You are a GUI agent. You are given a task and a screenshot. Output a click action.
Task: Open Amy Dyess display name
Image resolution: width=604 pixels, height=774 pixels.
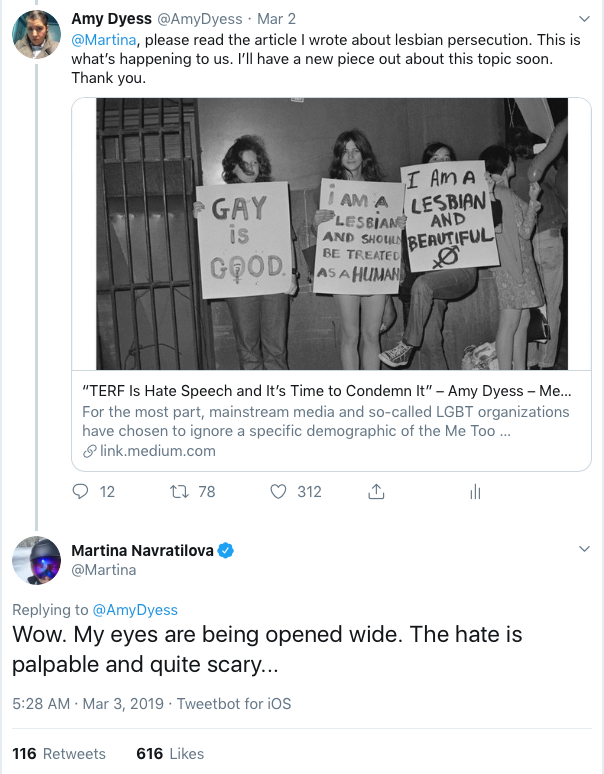point(110,19)
